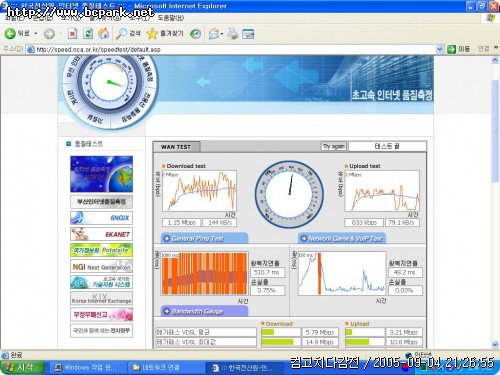
Task: Open the 부정무패신고 pink banner
Action: [101, 314]
